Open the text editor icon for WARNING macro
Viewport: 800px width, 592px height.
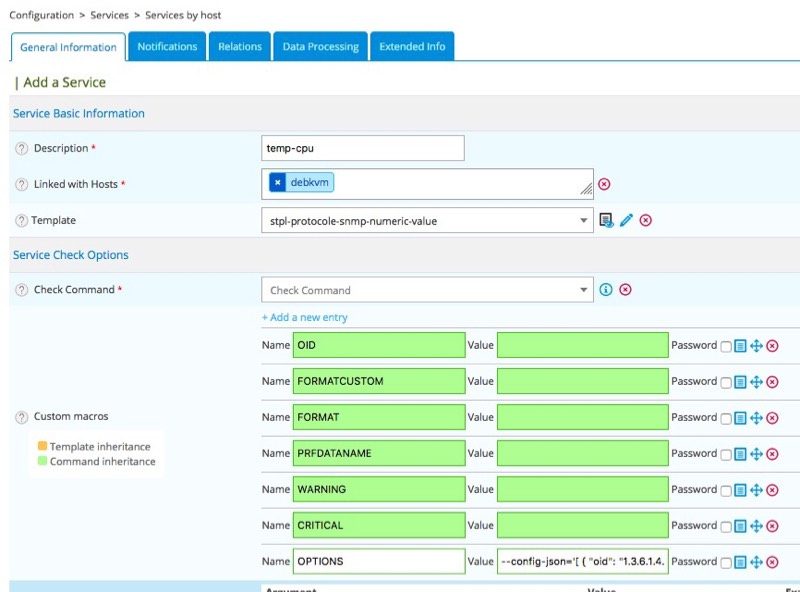[741, 490]
